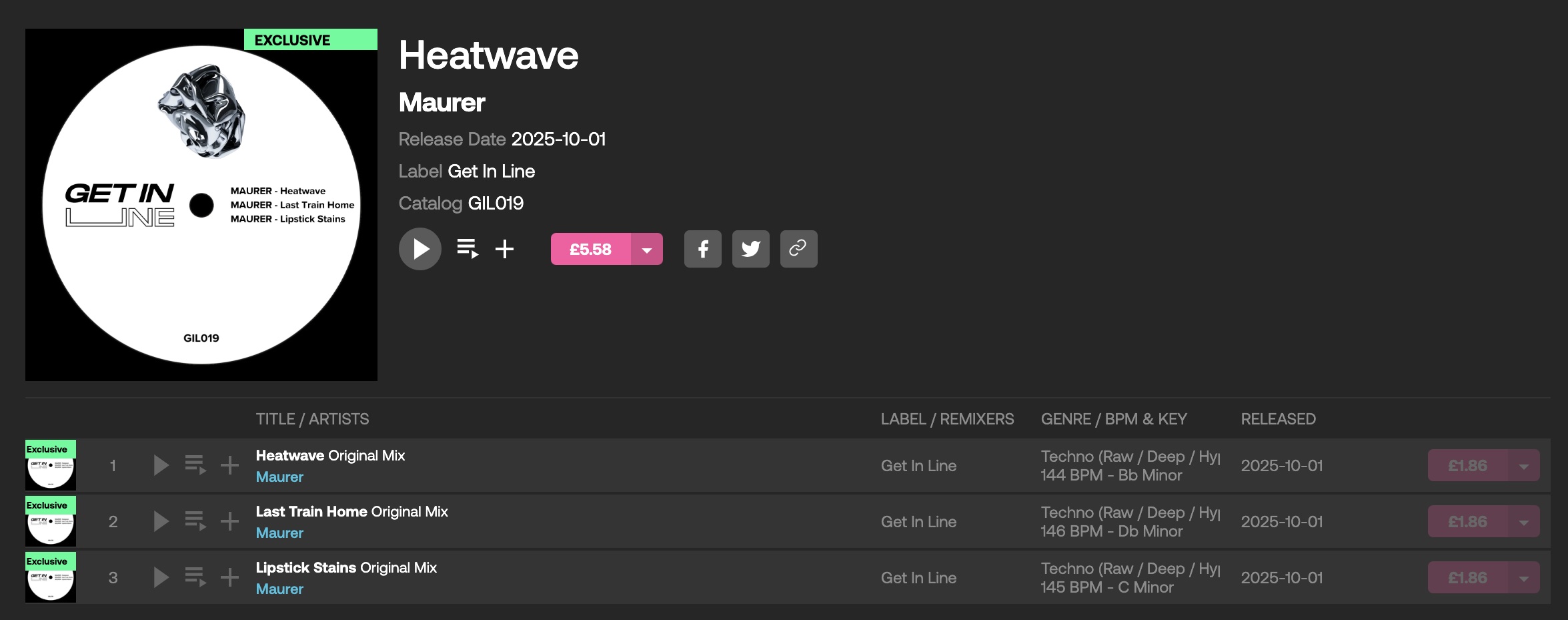1568x620 pixels.
Task: Open Maurer artist link under Heatwave track
Action: [x=279, y=477]
